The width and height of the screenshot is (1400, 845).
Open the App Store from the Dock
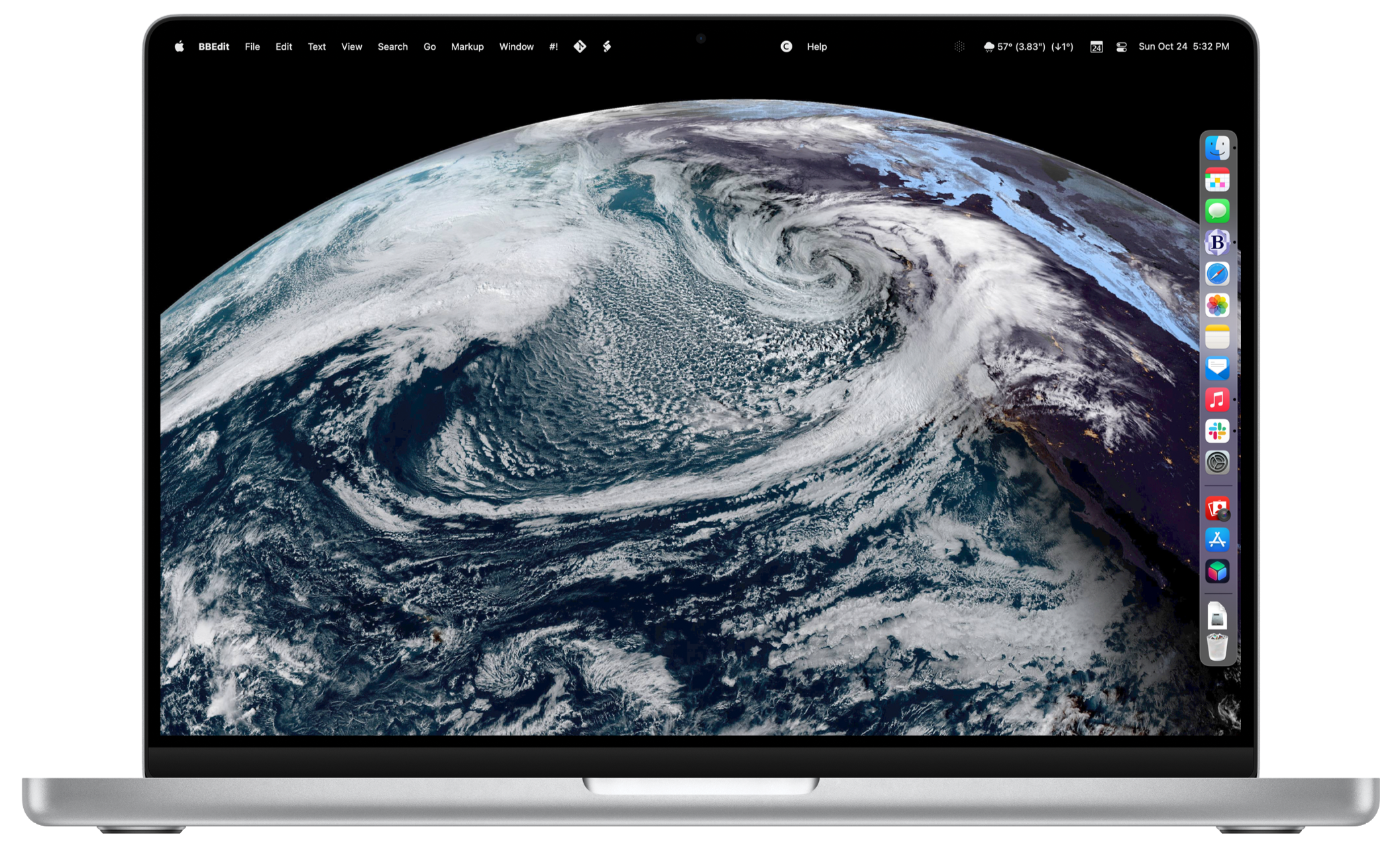(1218, 540)
